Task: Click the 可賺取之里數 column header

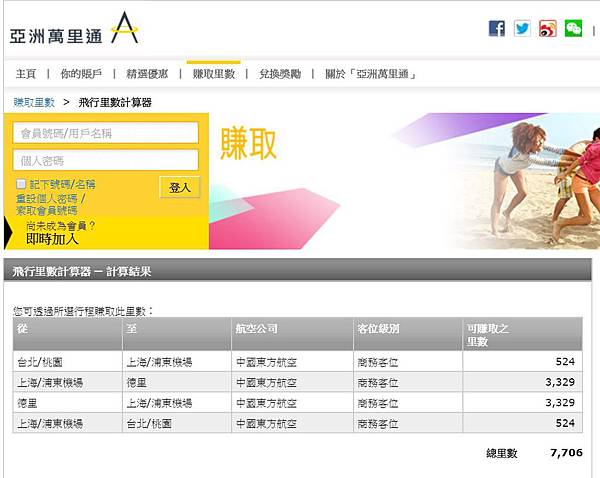Action: click(522, 334)
